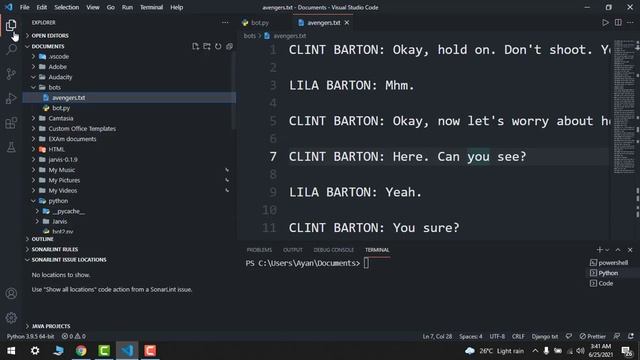640x360 pixels.
Task: Click the weather 26°C Light rain widget
Action: 495,351
